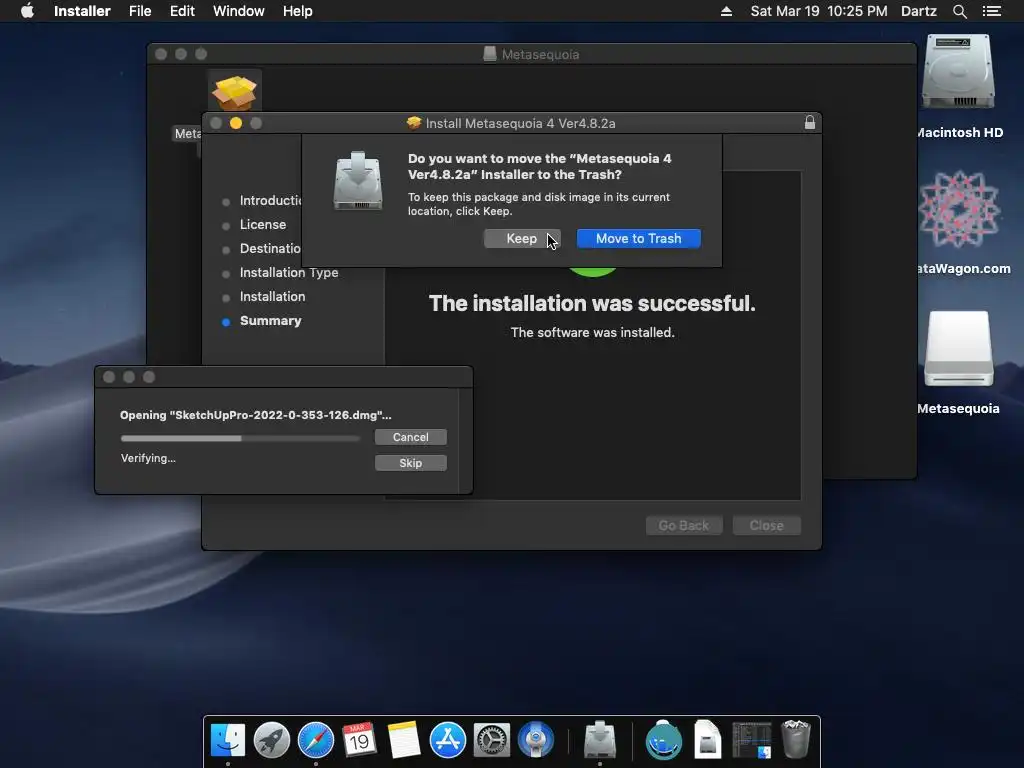Click the teal round face app in dock
Image resolution: width=1024 pixels, height=768 pixels.
664,740
